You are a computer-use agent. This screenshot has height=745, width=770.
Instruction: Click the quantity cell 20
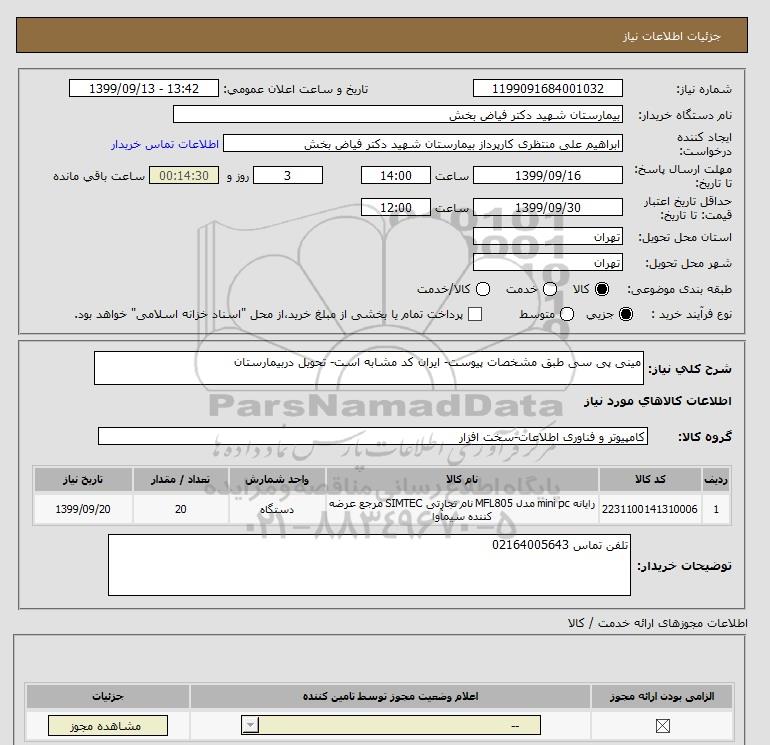(181, 509)
